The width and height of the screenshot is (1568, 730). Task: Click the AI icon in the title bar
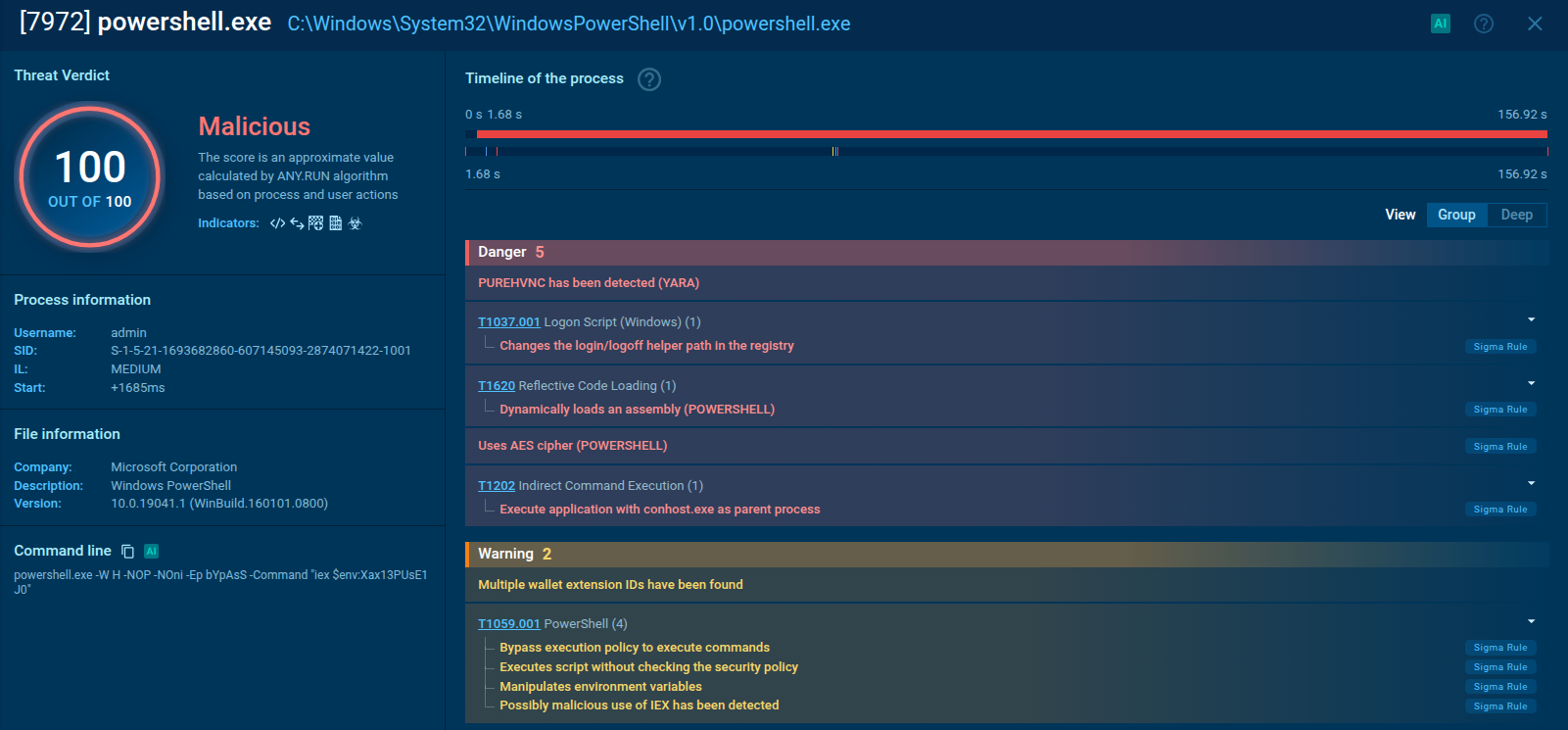tap(1440, 24)
